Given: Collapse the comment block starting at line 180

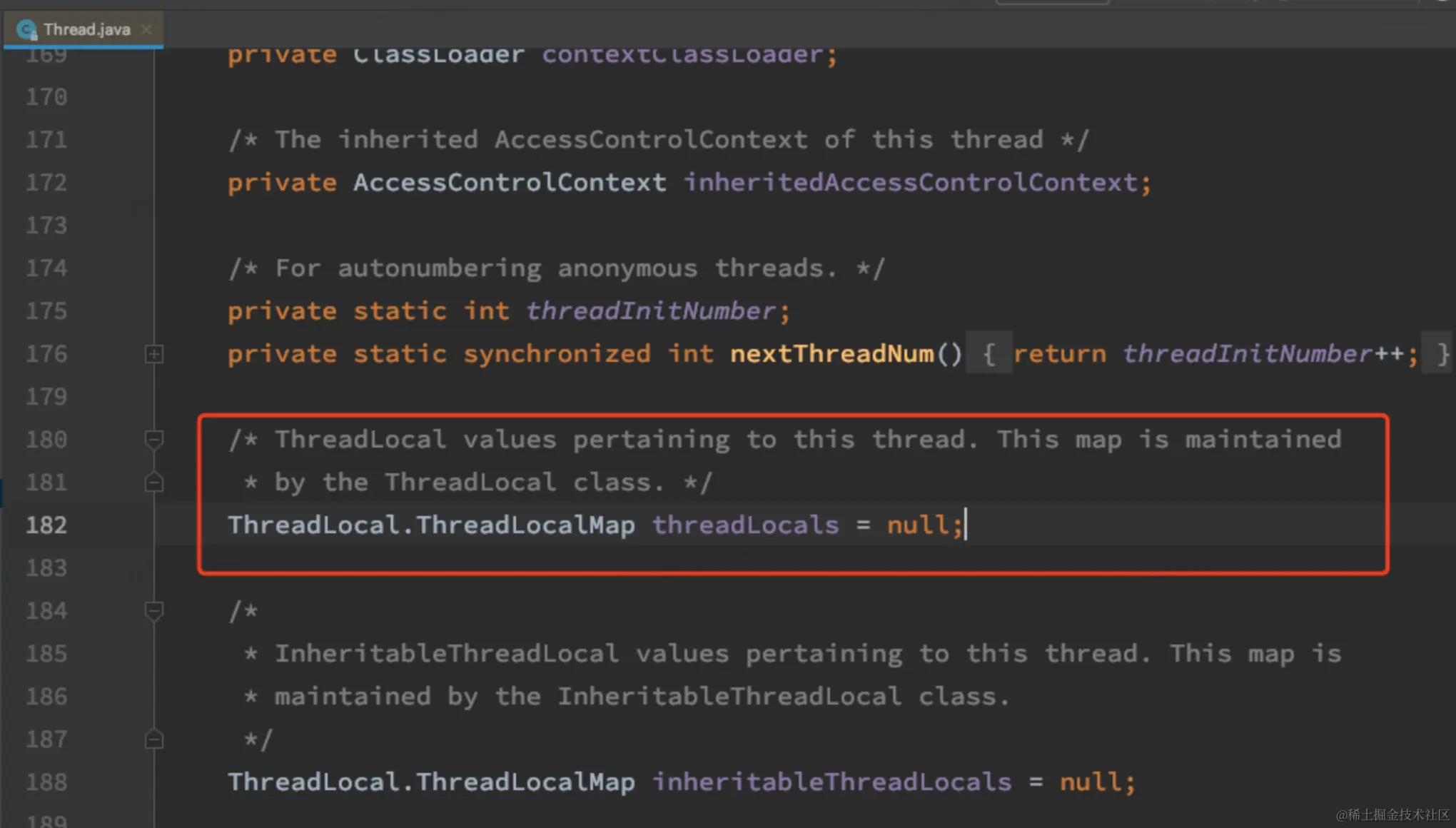Looking at the screenshot, I should (153, 440).
